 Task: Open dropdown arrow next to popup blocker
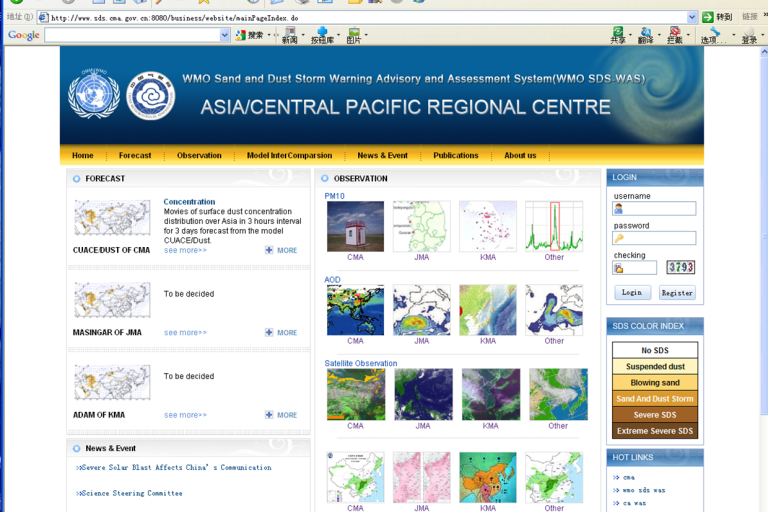tap(688, 35)
